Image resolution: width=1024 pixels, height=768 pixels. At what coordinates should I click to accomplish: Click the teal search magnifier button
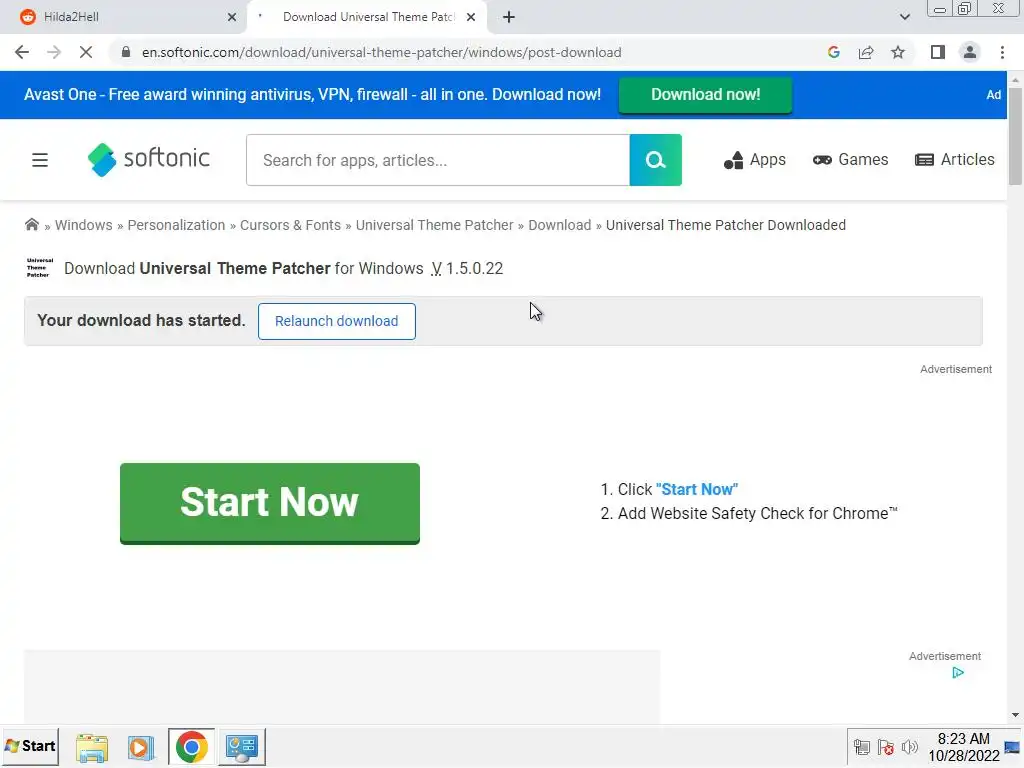(x=655, y=160)
